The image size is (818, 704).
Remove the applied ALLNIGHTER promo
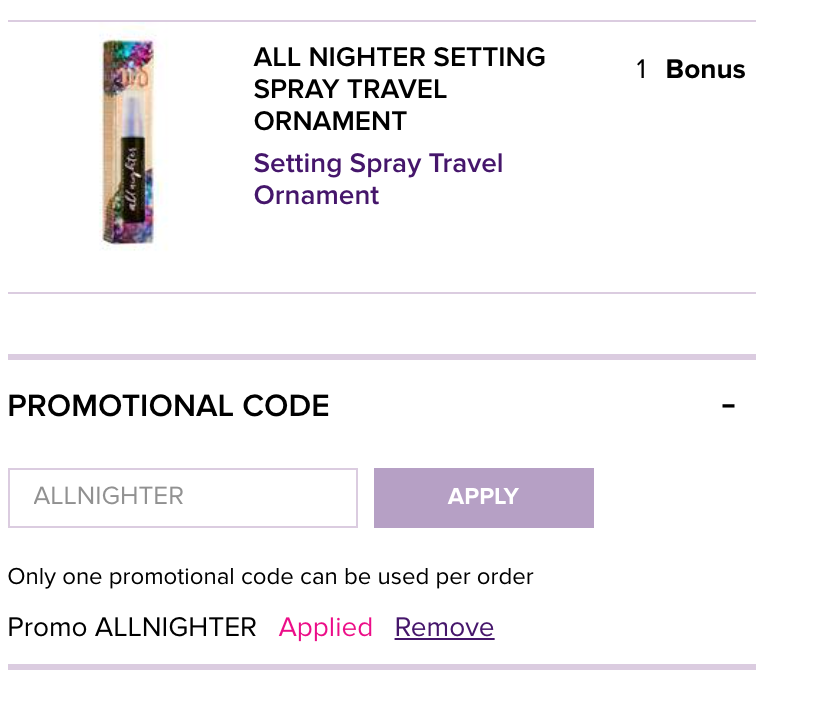coord(444,627)
